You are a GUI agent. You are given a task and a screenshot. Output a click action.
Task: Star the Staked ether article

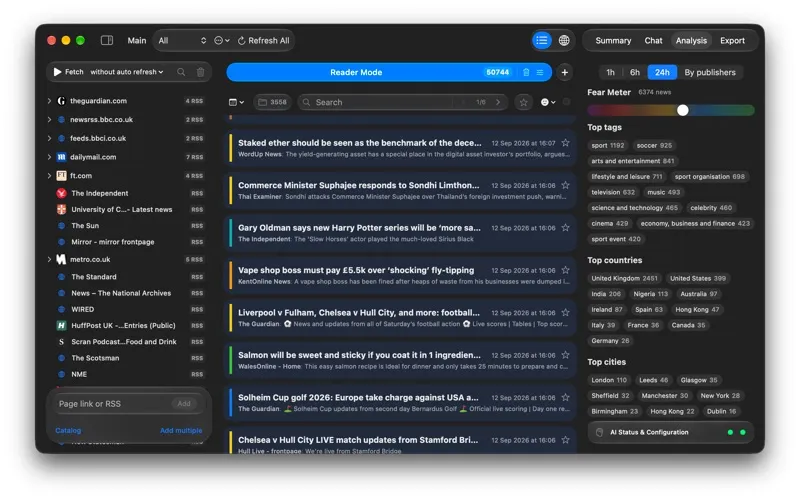click(565, 143)
